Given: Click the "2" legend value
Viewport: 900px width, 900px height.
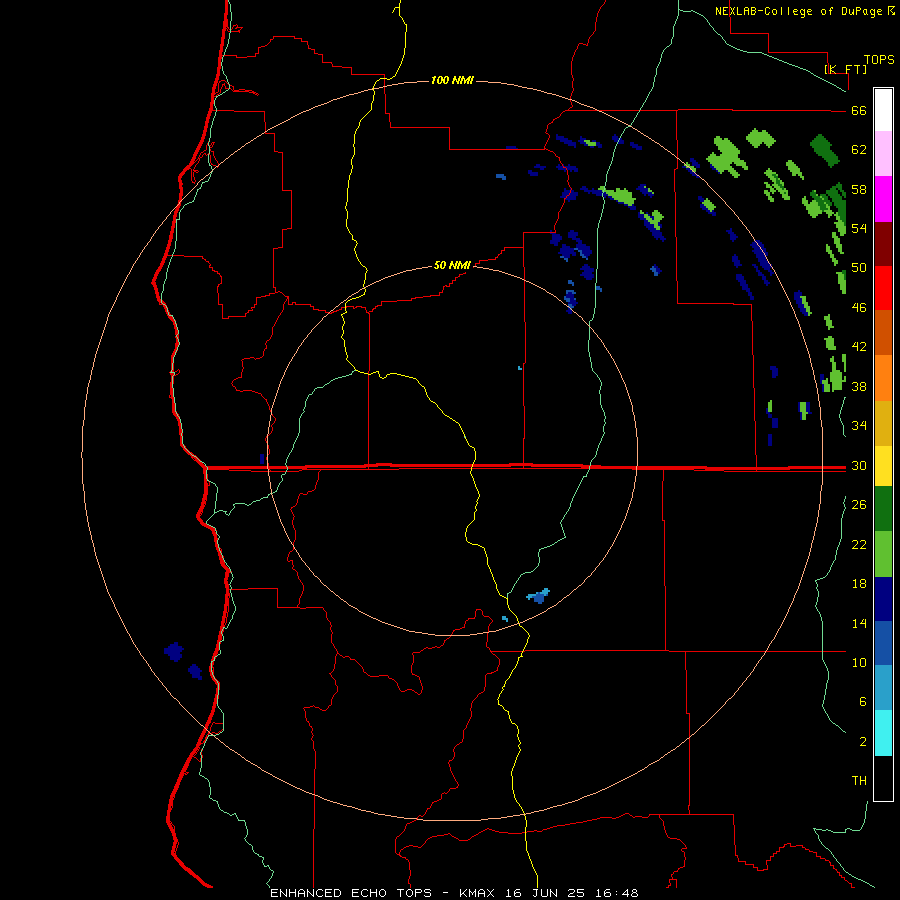Looking at the screenshot, I should tap(863, 741).
